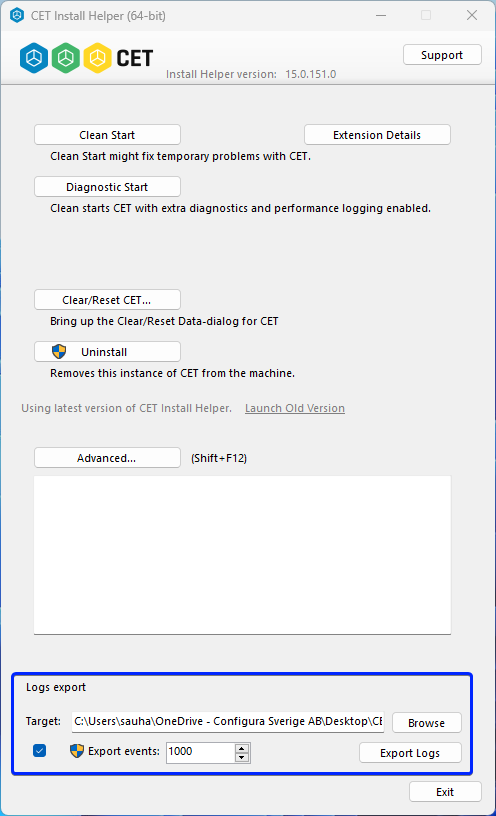Screen dimensions: 496x816
Task: Click the shield icon beside Export events
Action: coord(77,751)
